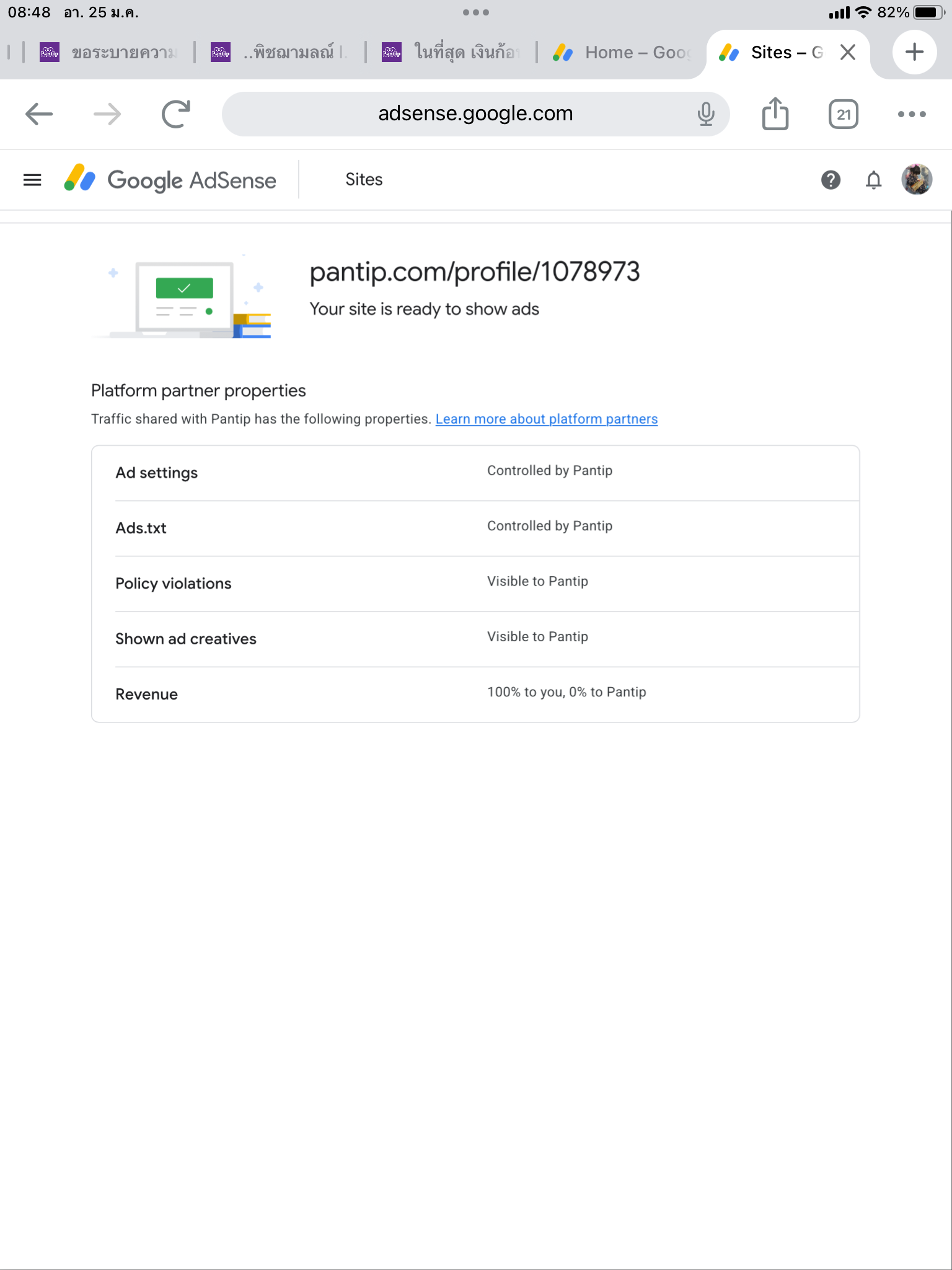This screenshot has width=952, height=1270.
Task: Switch to the ขอระบายความ Pantip tab
Action: pyautogui.click(x=109, y=53)
